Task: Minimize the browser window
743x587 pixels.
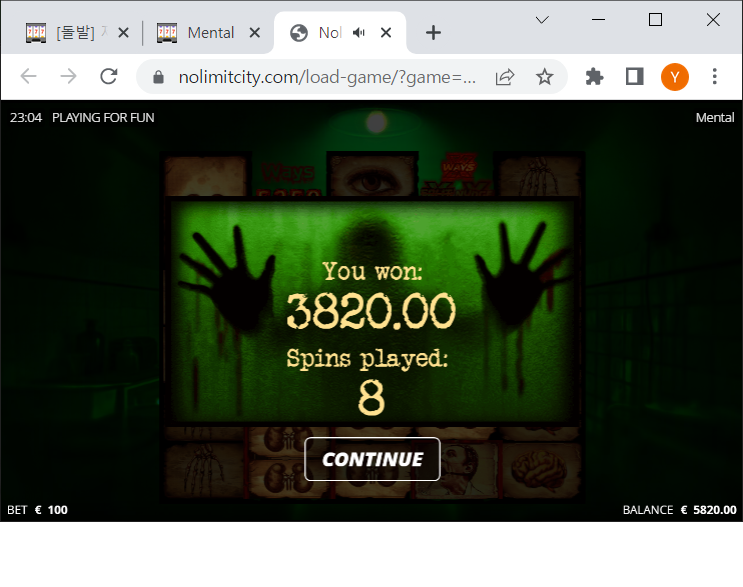Action: pyautogui.click(x=598, y=19)
